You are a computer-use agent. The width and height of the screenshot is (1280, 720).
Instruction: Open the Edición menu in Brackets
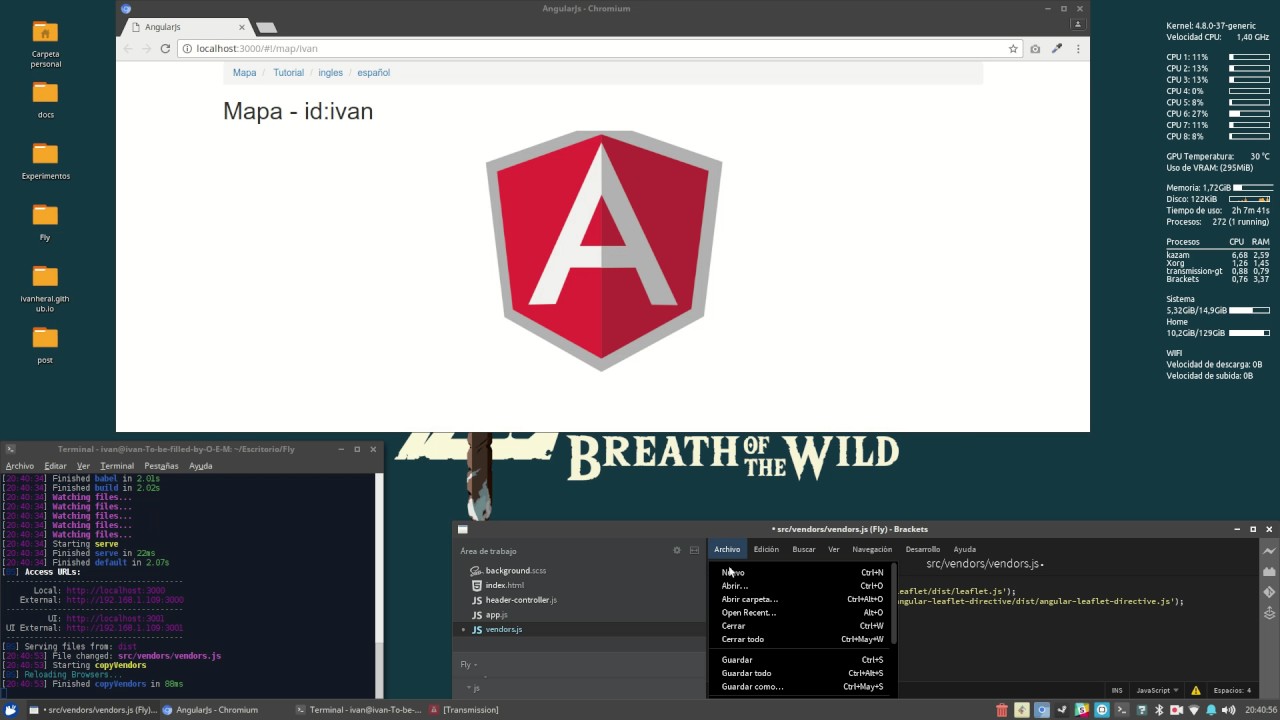[766, 549]
